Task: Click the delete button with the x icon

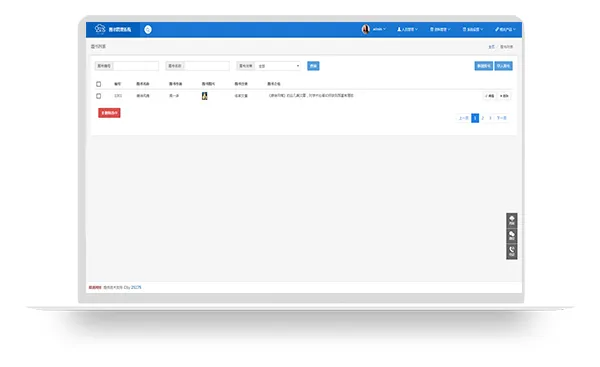Action: [504, 96]
